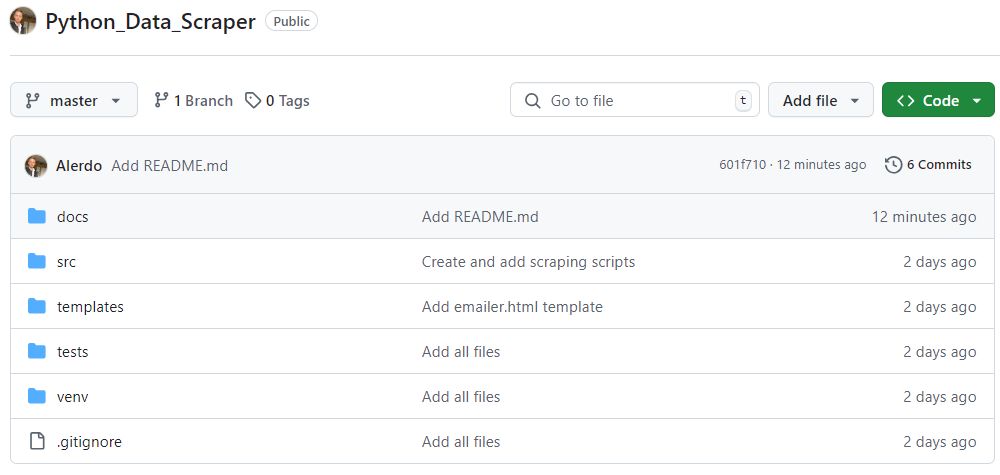Click the Alerdo avatar in commit row

coord(36,166)
